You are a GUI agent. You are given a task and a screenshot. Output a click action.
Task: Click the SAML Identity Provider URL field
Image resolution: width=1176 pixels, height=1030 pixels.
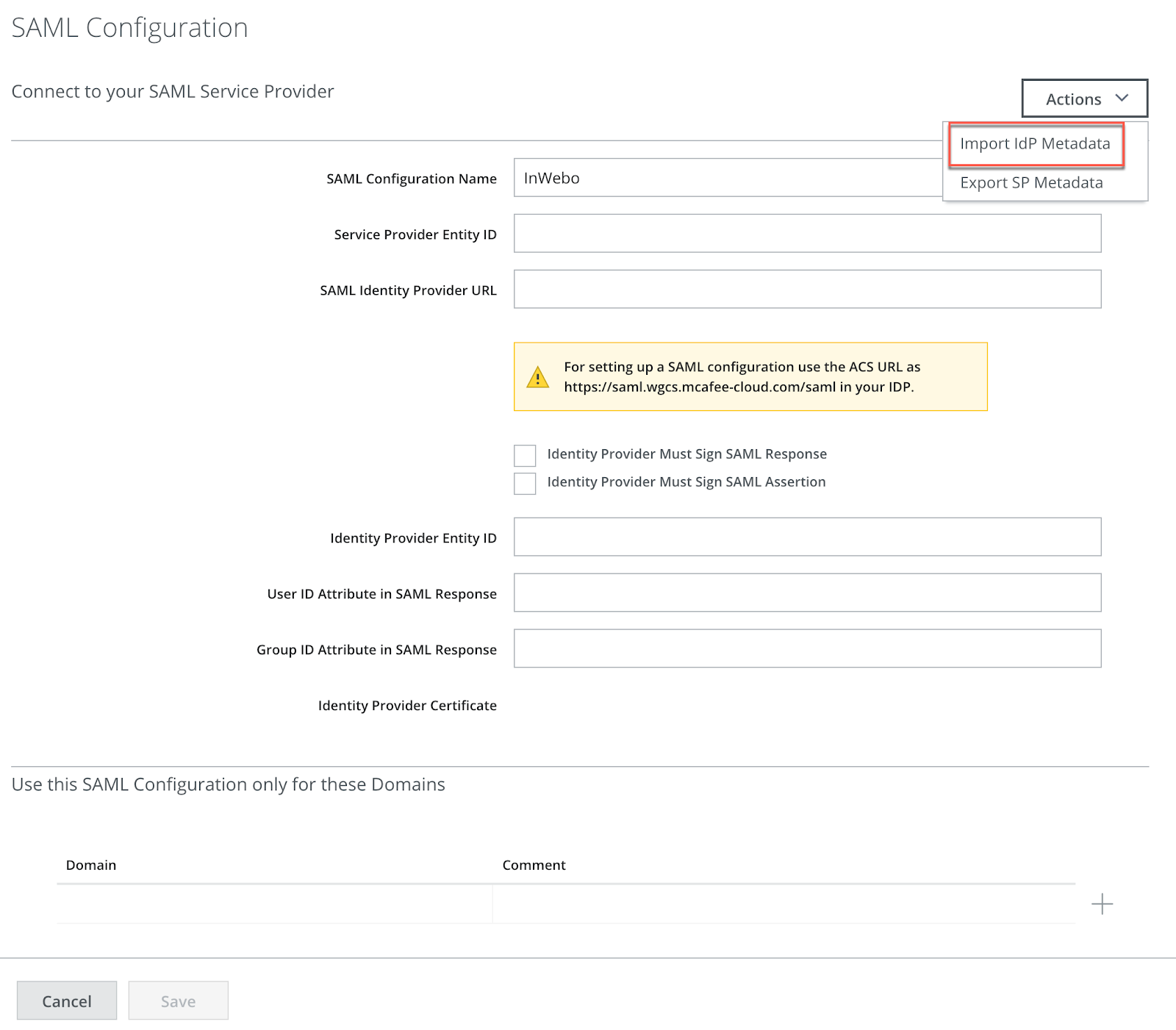[806, 290]
